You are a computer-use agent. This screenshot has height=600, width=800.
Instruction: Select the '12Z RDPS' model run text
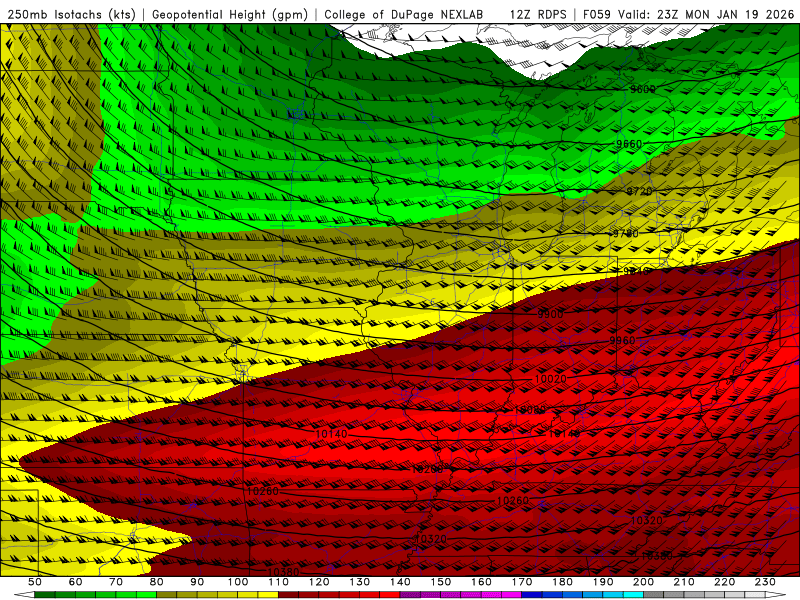(x=538, y=15)
